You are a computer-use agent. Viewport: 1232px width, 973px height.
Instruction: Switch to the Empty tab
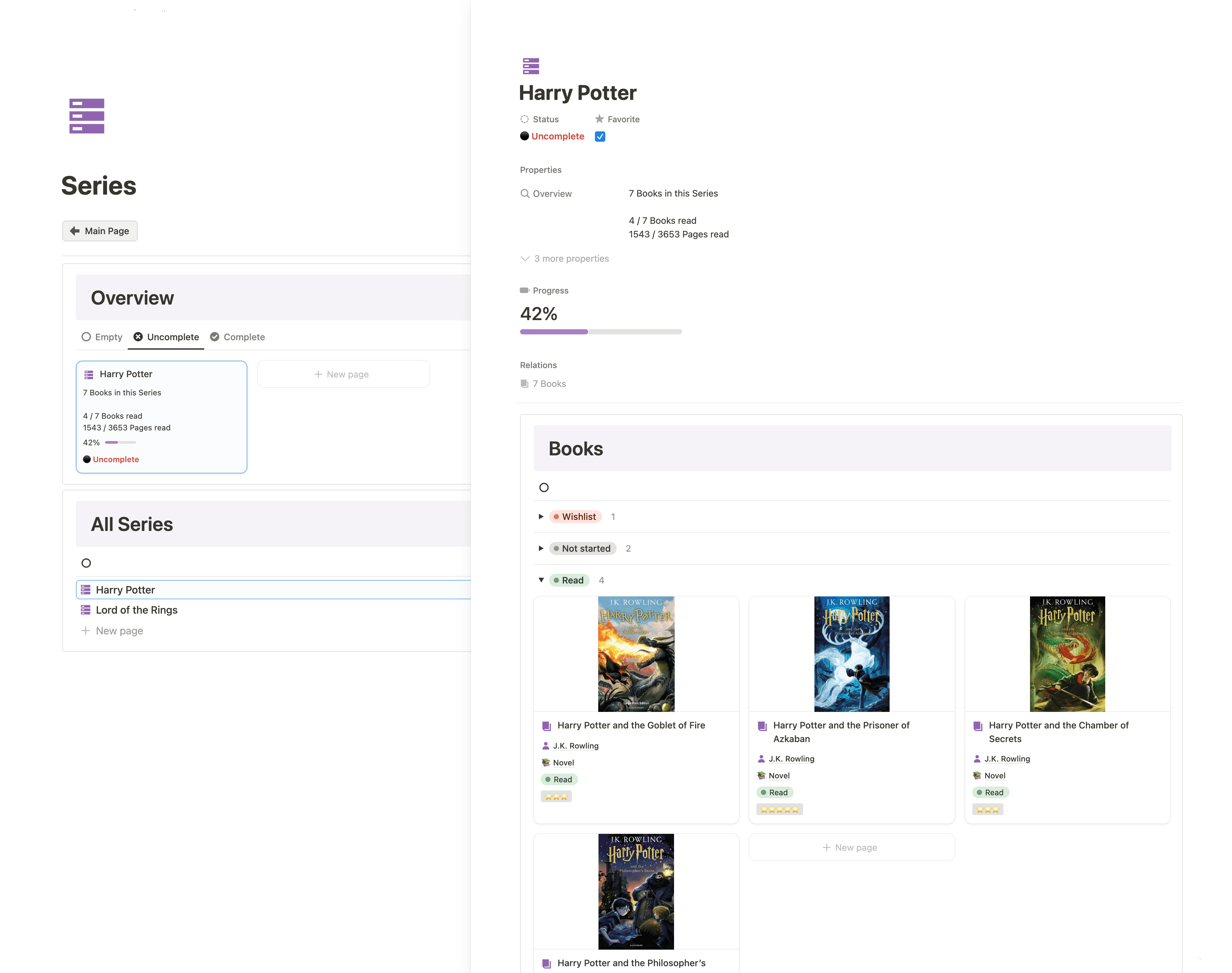point(102,337)
